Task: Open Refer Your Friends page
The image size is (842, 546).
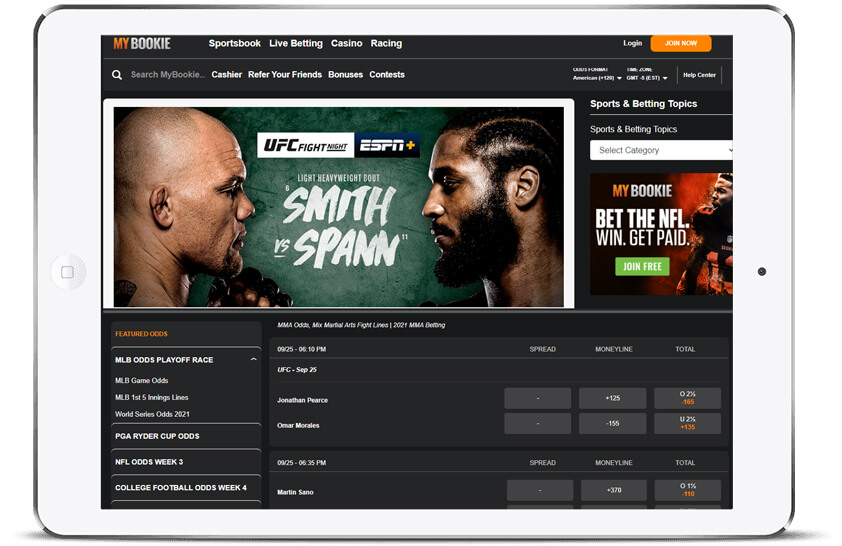Action: tap(285, 75)
